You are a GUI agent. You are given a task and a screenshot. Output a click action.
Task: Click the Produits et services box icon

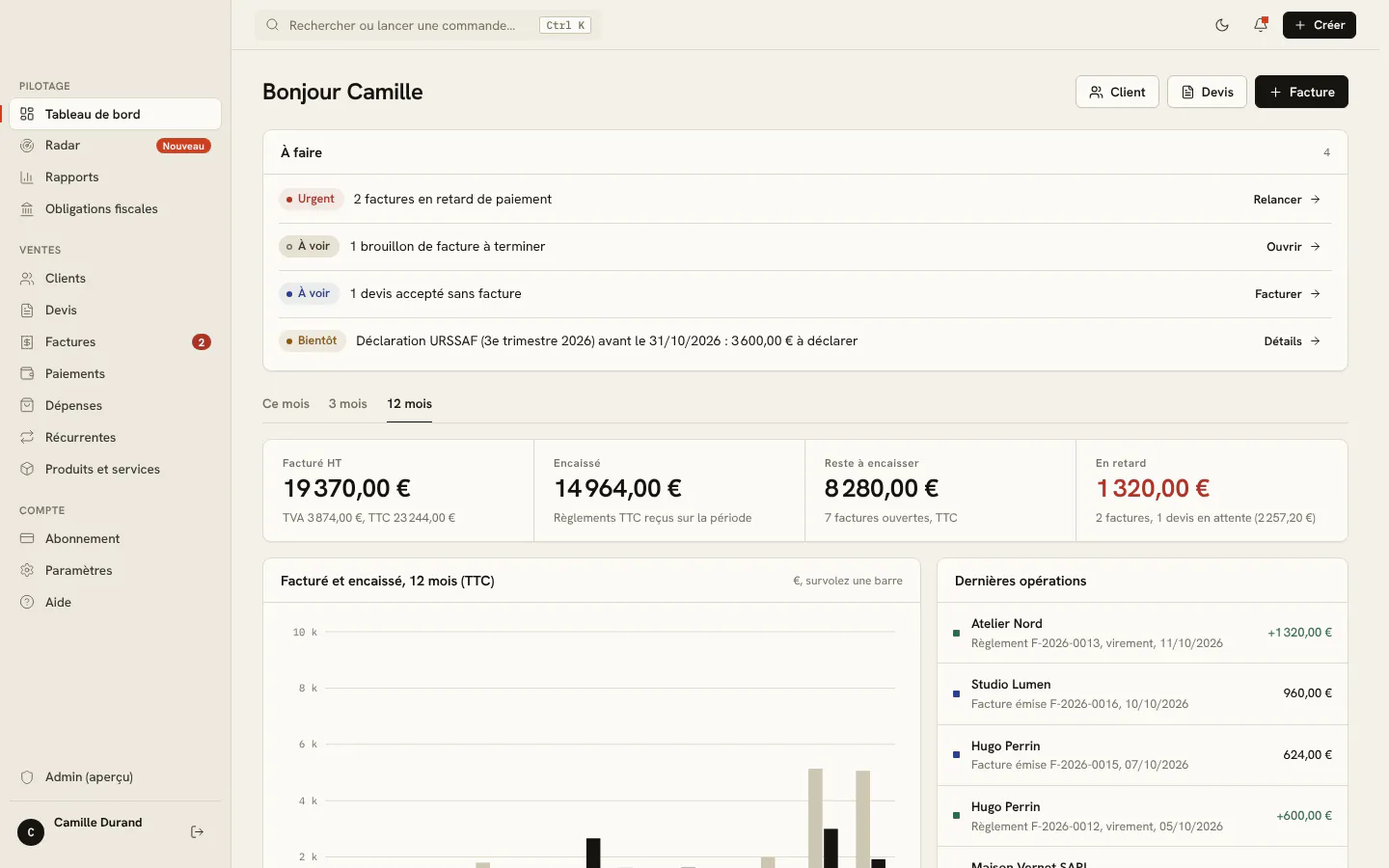27,470
